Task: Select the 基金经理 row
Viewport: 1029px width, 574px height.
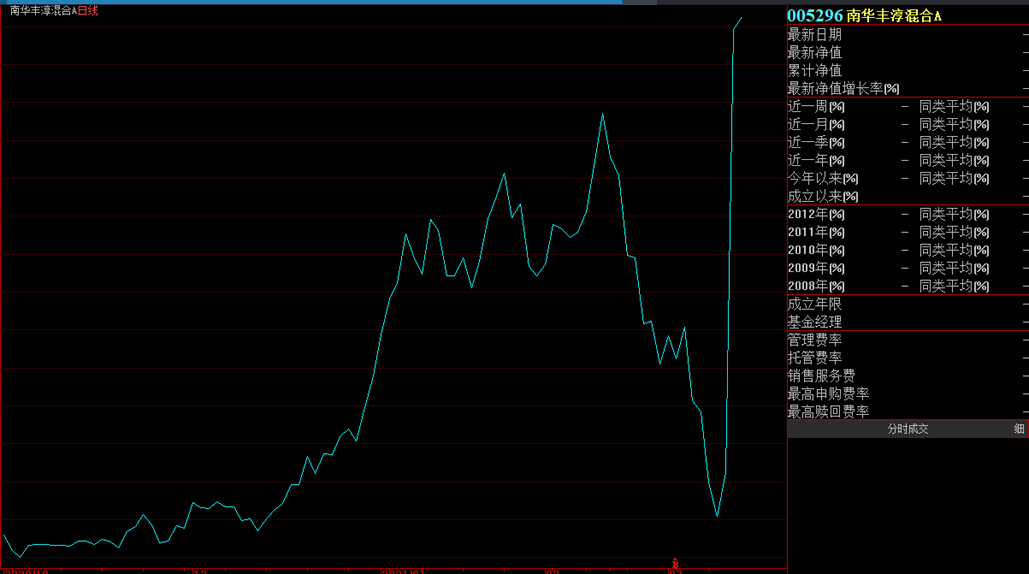Action: coord(908,322)
